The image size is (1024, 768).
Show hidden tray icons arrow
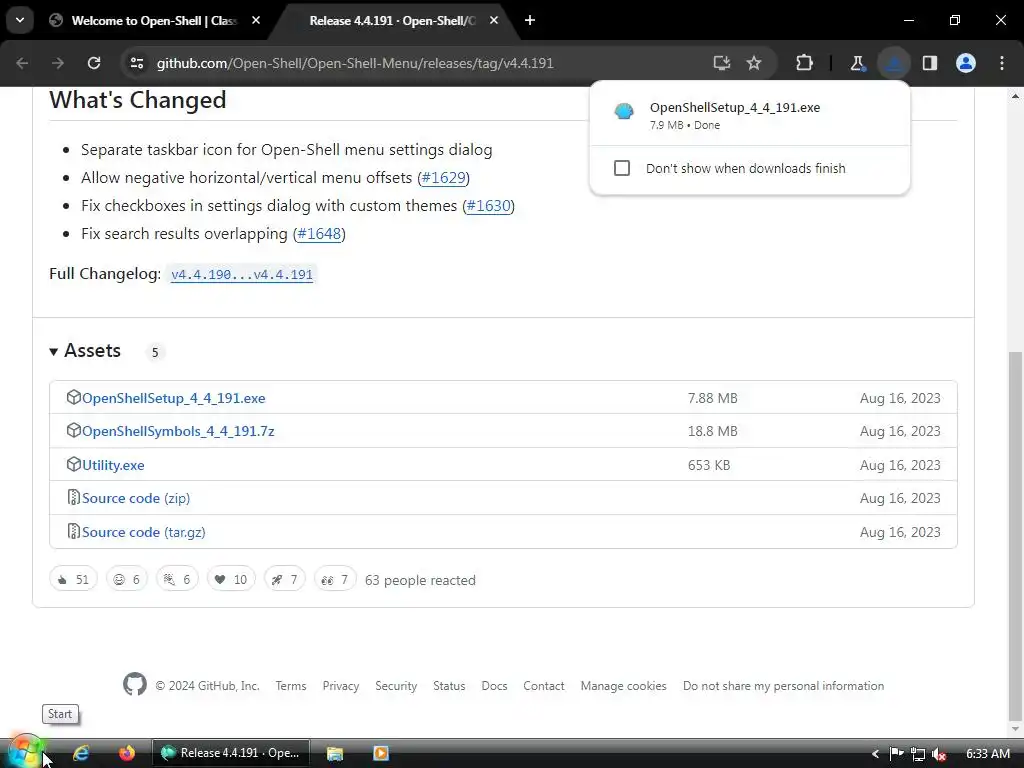[875, 753]
